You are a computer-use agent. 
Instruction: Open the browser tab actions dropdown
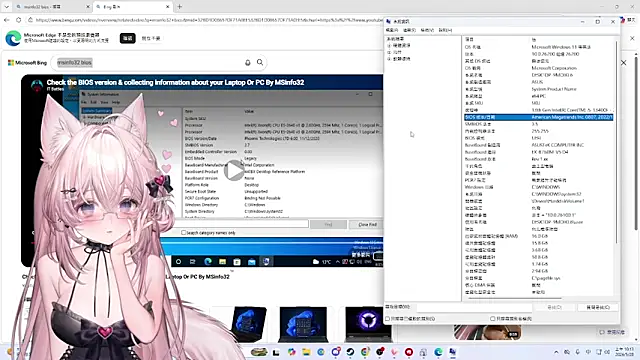click(x=7, y=7)
